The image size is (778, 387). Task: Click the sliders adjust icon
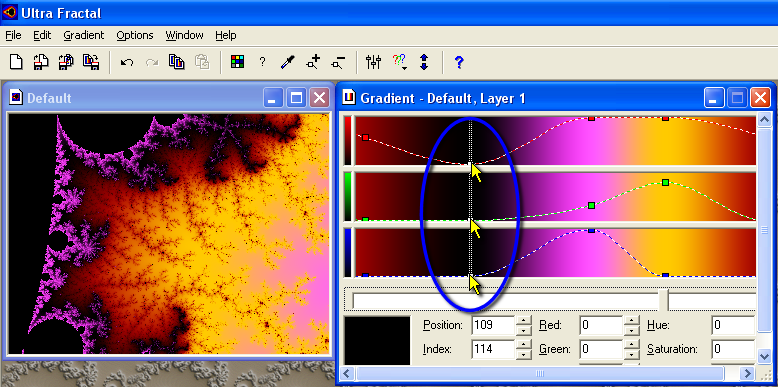pyautogui.click(x=374, y=62)
